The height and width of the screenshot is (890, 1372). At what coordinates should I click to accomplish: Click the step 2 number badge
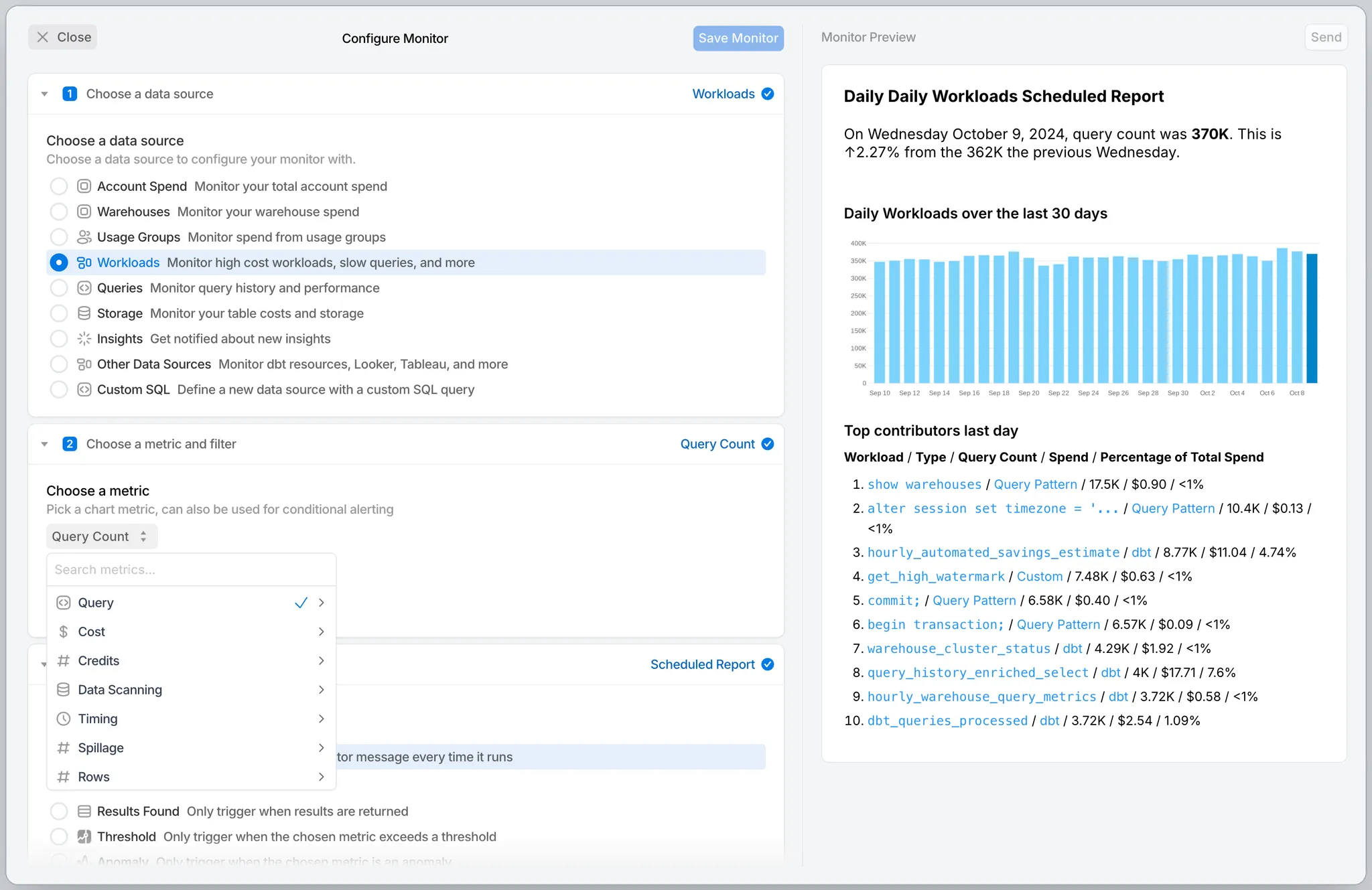coord(70,444)
